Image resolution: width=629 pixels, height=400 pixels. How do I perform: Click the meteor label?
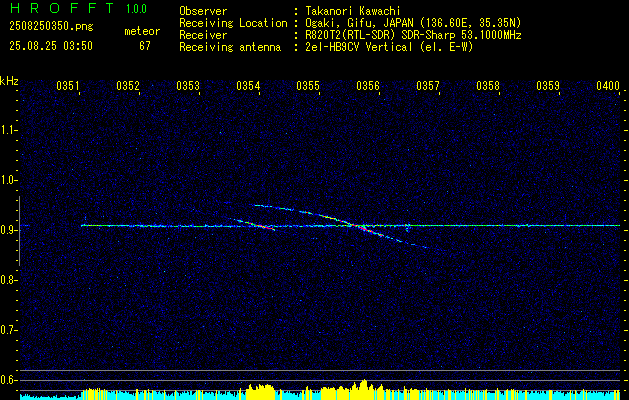pos(142,31)
